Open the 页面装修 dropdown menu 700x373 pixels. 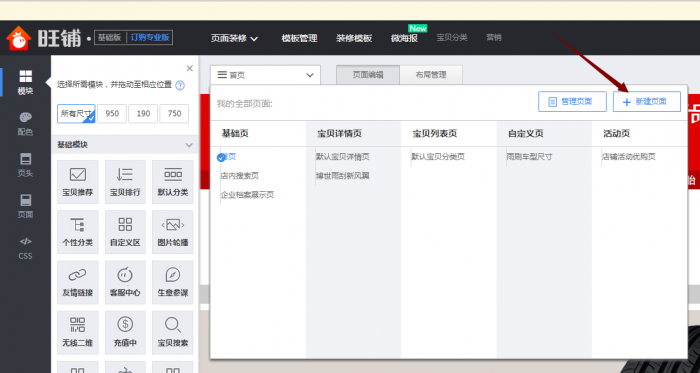pyautogui.click(x=234, y=38)
